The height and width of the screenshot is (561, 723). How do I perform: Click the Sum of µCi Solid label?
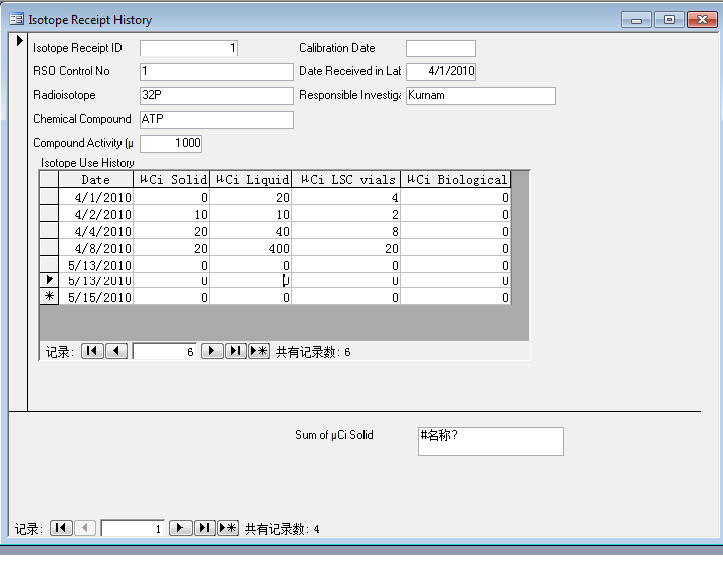click(334, 435)
